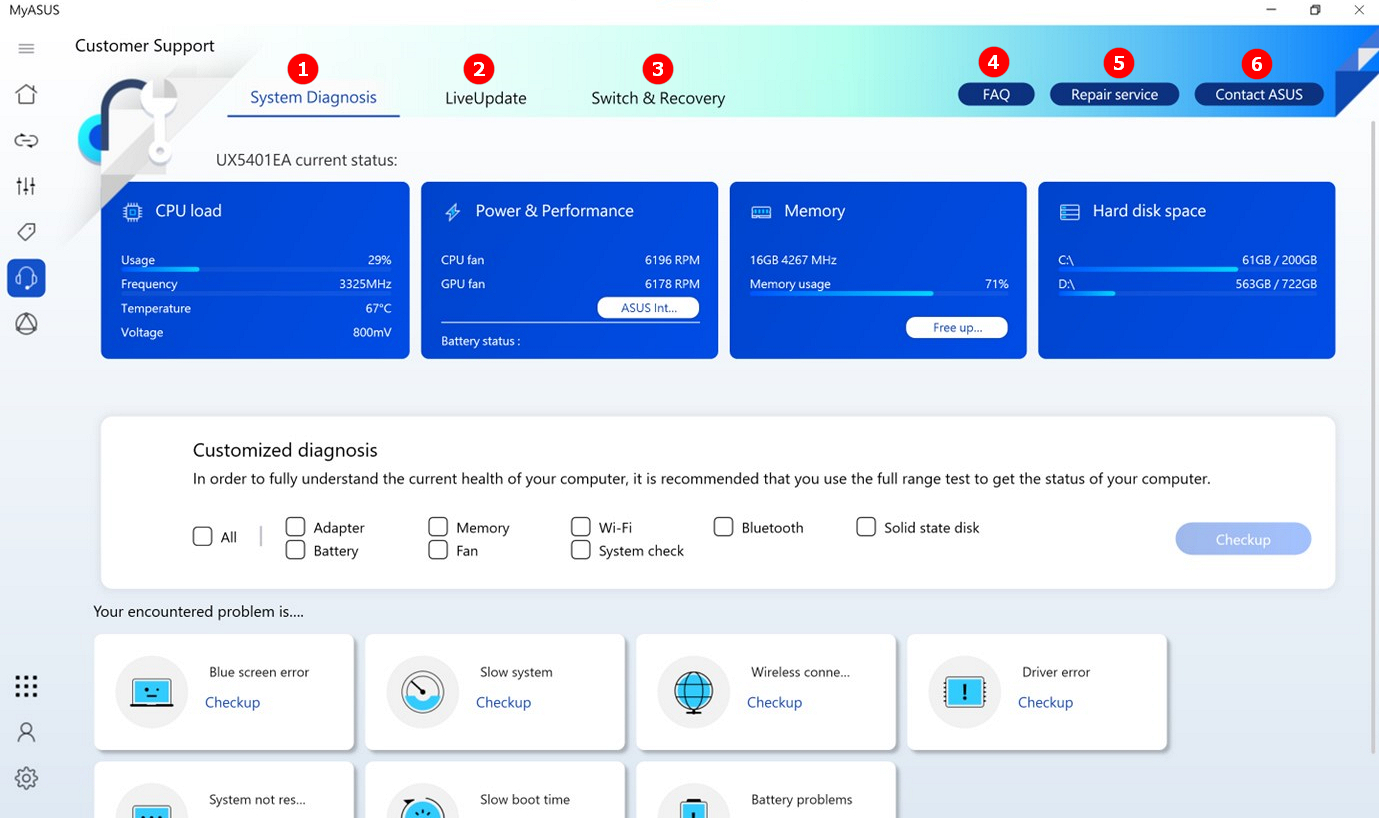
Task: Click the D:\ disk space bar
Action: coord(1188,293)
